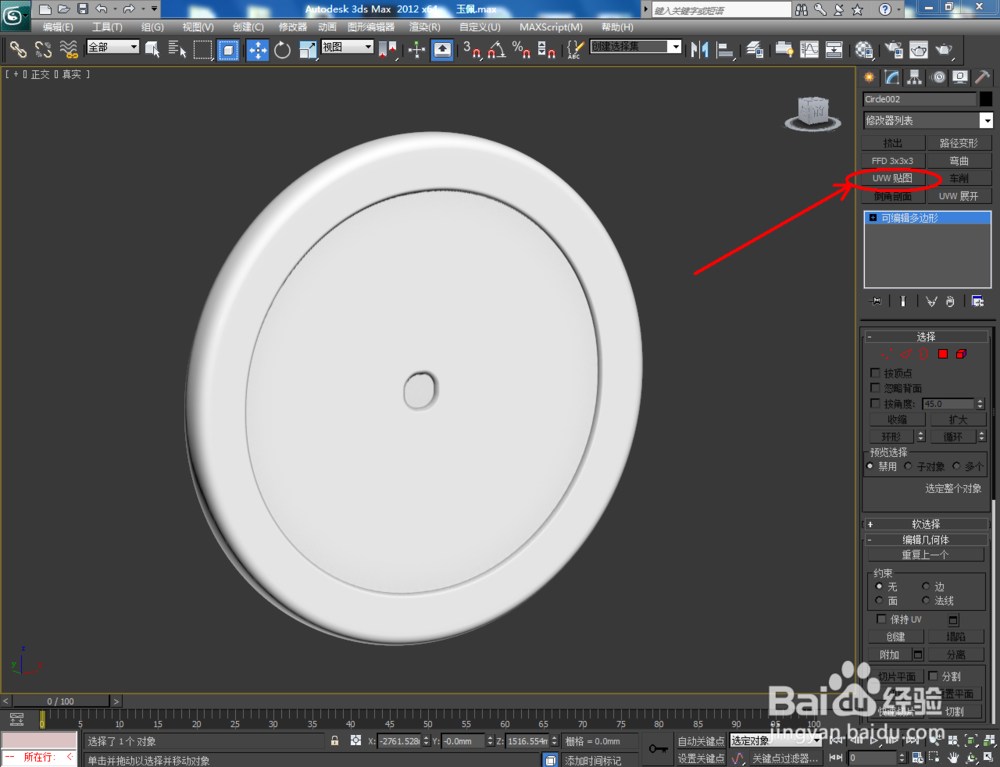Click the Mirror tool icon

(700, 50)
